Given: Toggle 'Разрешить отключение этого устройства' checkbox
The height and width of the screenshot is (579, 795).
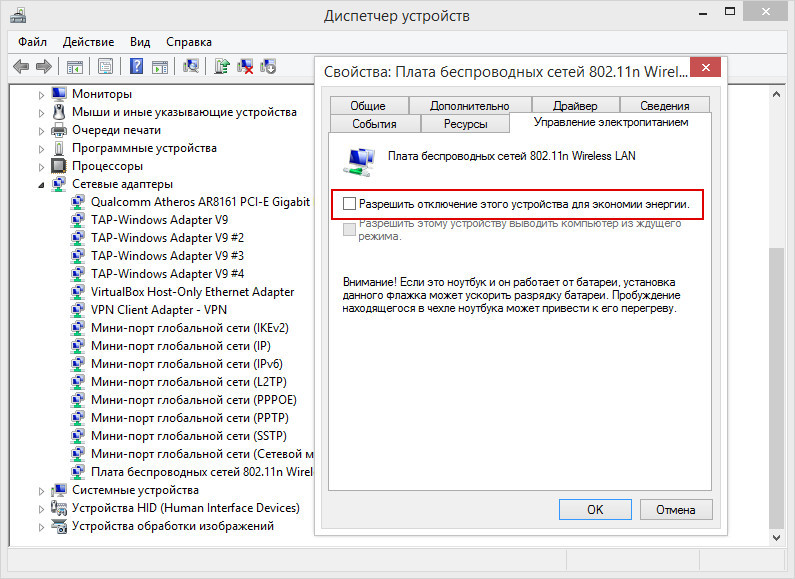Looking at the screenshot, I should (x=349, y=204).
